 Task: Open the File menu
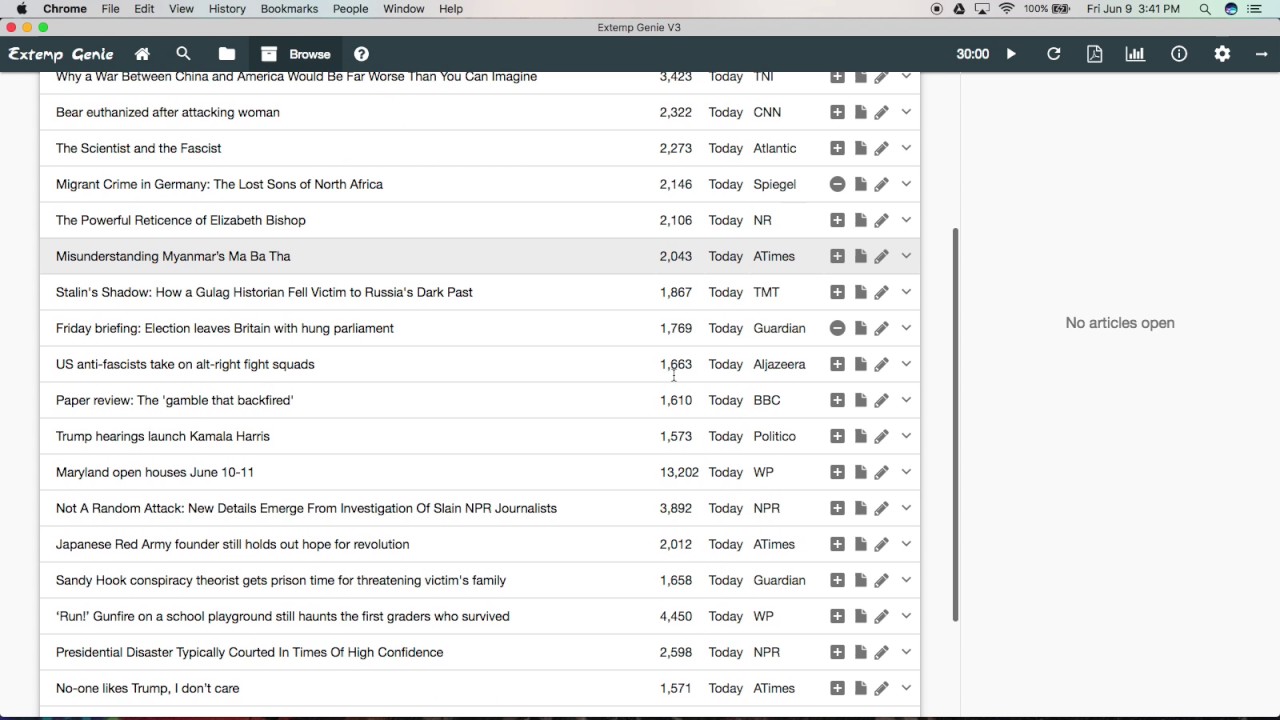click(x=110, y=9)
